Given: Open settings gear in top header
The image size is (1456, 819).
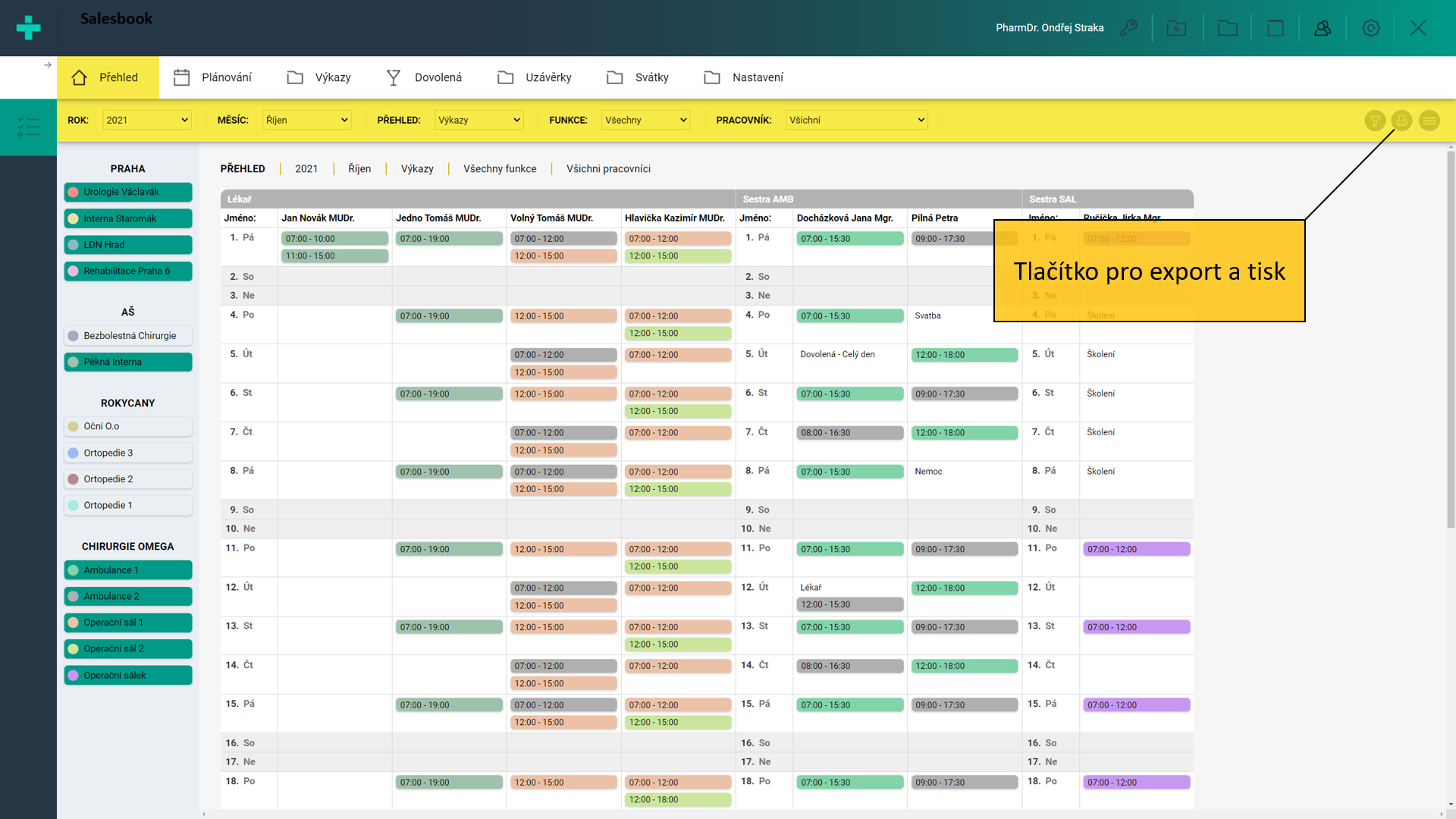Looking at the screenshot, I should 1370,28.
